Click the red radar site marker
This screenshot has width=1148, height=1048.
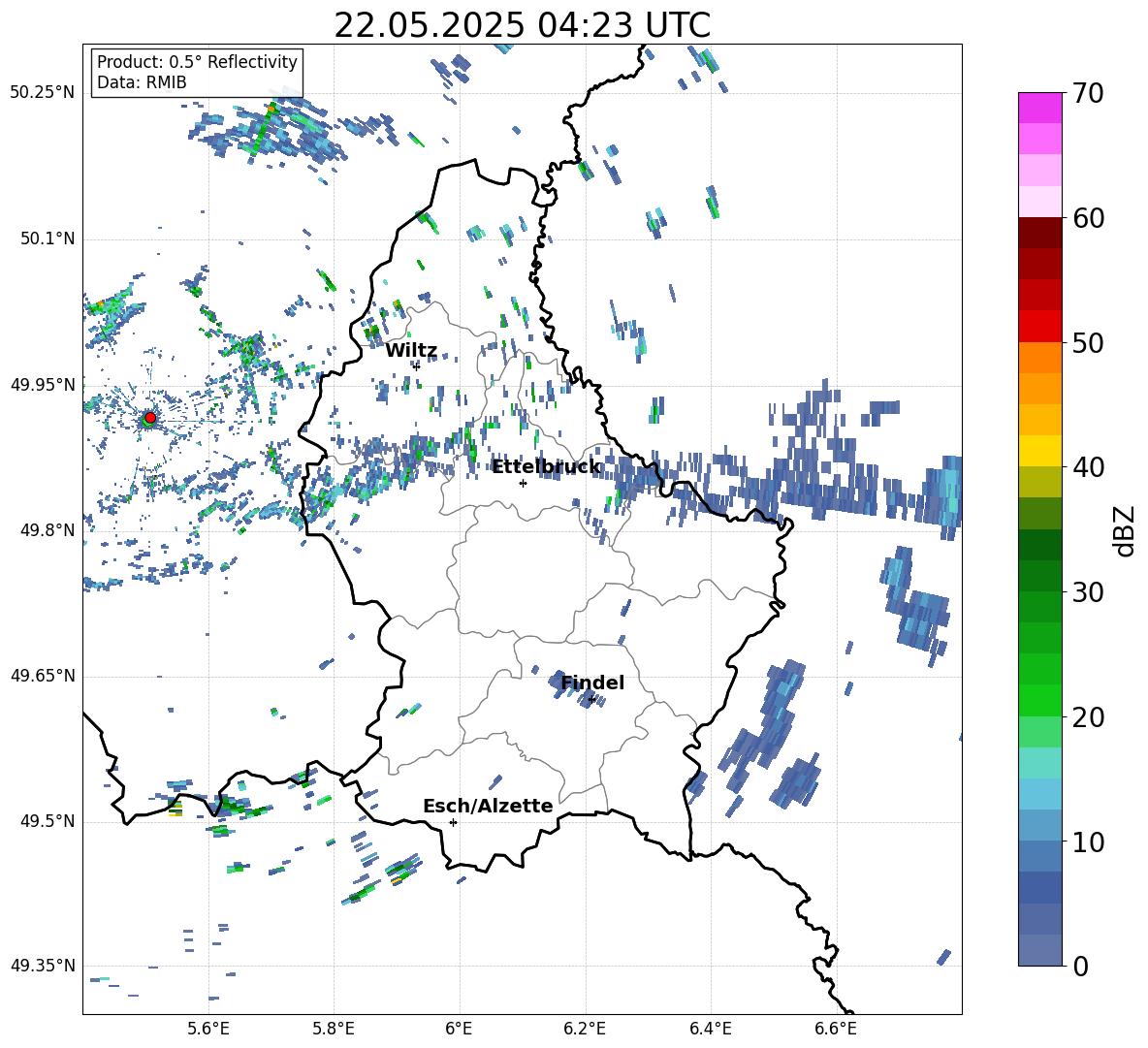pos(149,417)
